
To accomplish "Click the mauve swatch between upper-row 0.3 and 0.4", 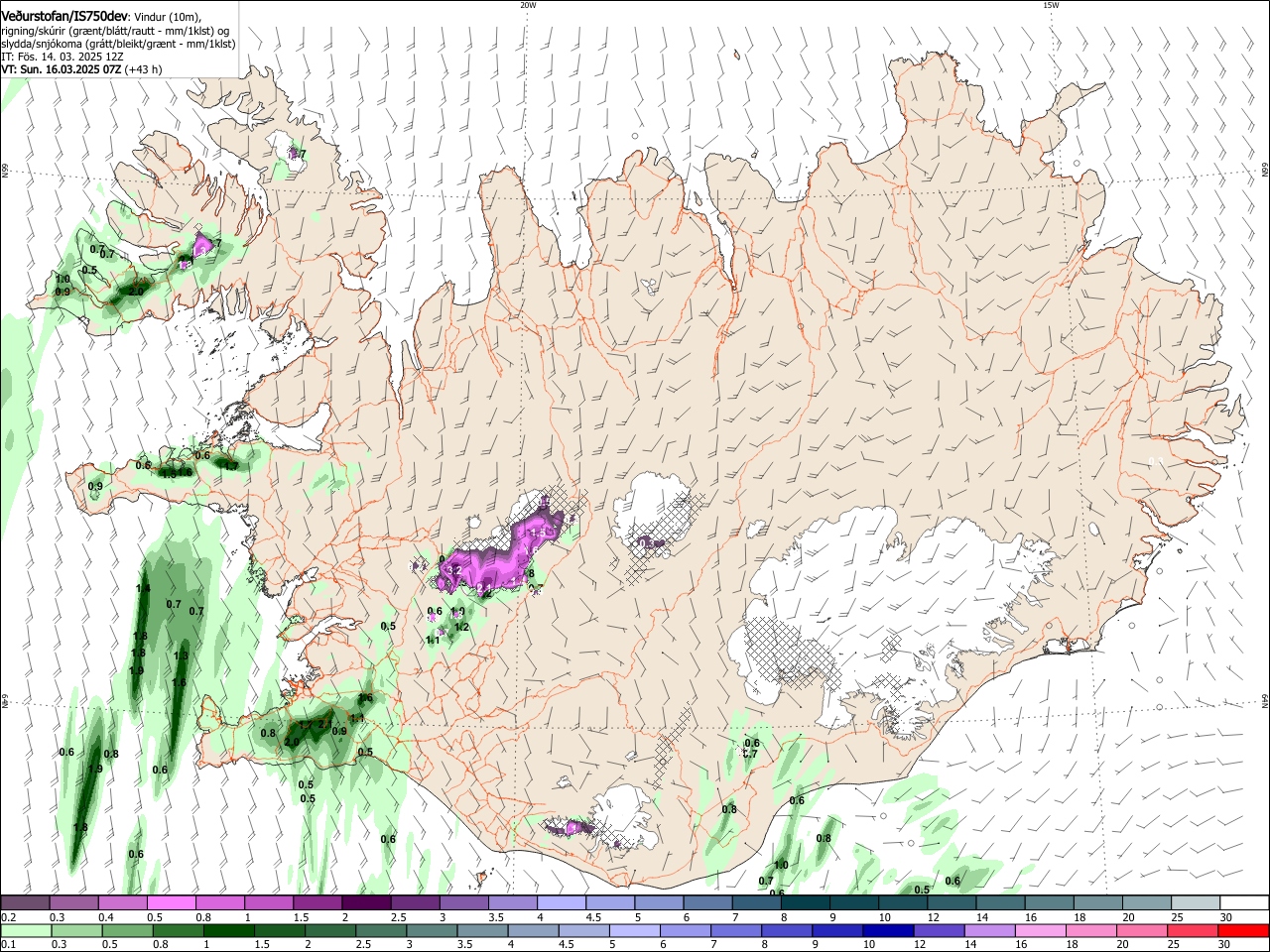I will point(74,903).
